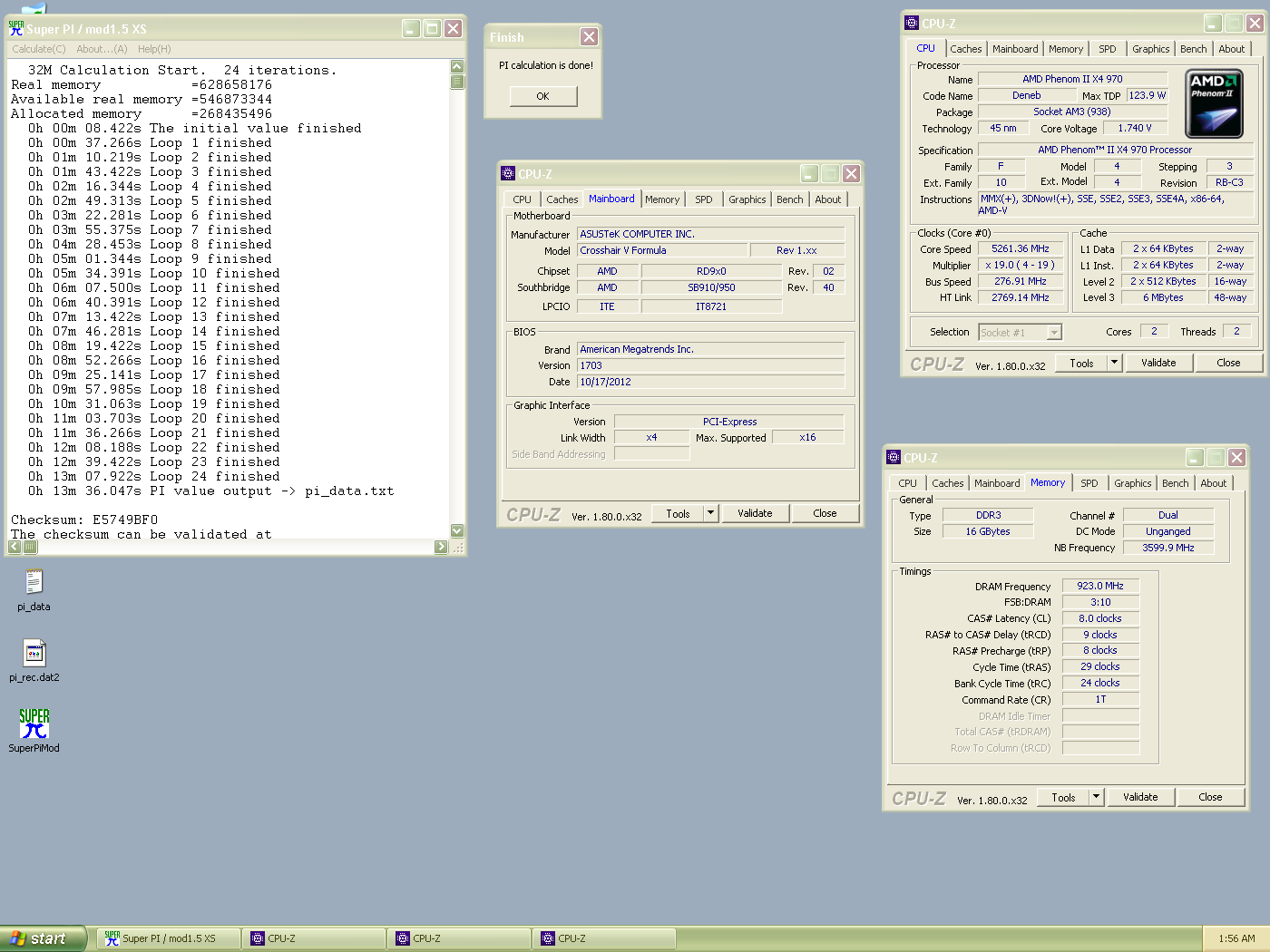Click the Level 3 6 MBytes cache value
Viewport: 1270px width, 952px height.
[x=1163, y=297]
